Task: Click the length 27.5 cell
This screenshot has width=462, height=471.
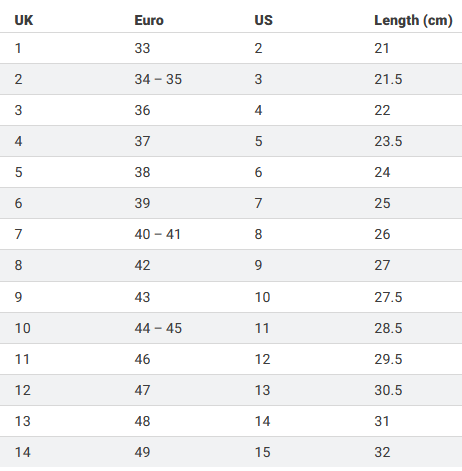Action: click(x=388, y=297)
